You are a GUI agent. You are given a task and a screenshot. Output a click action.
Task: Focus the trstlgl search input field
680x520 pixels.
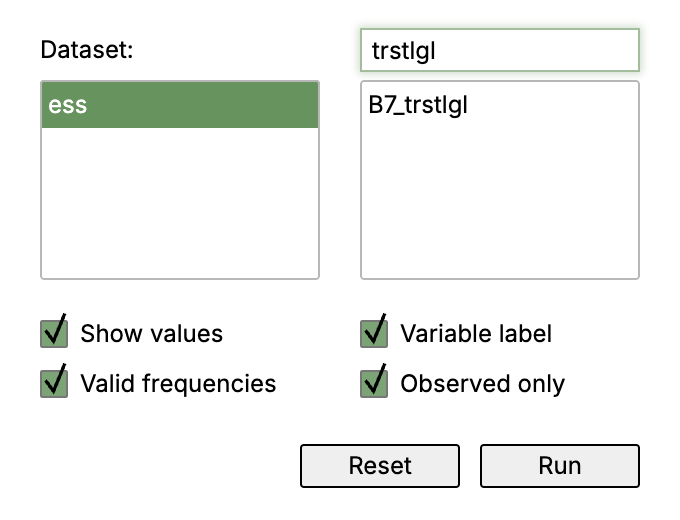(x=500, y=50)
